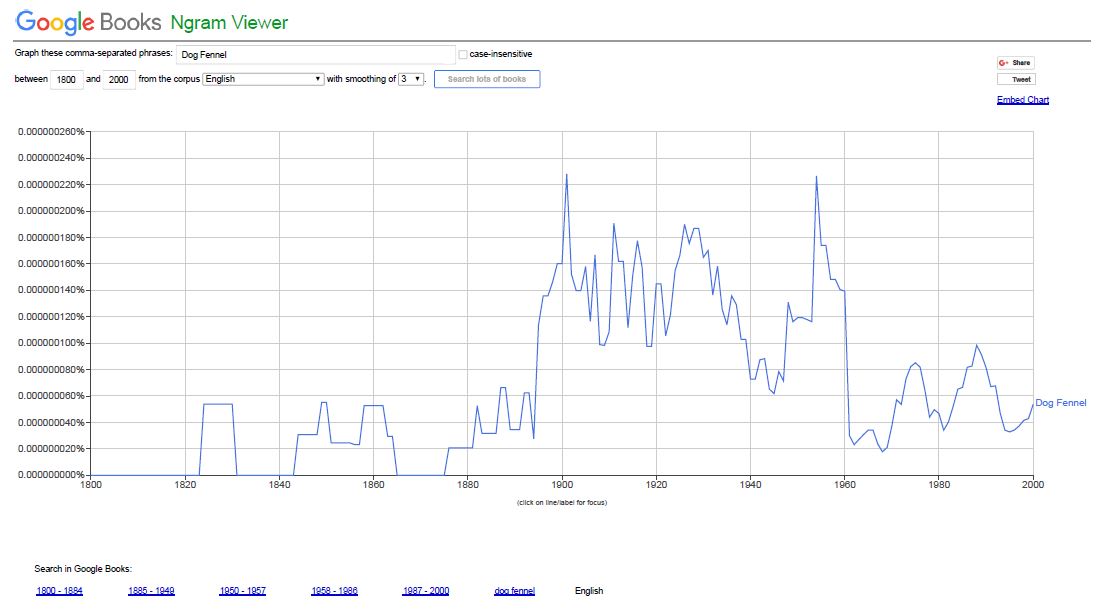Click the 1960 label on the x-axis

pos(845,485)
